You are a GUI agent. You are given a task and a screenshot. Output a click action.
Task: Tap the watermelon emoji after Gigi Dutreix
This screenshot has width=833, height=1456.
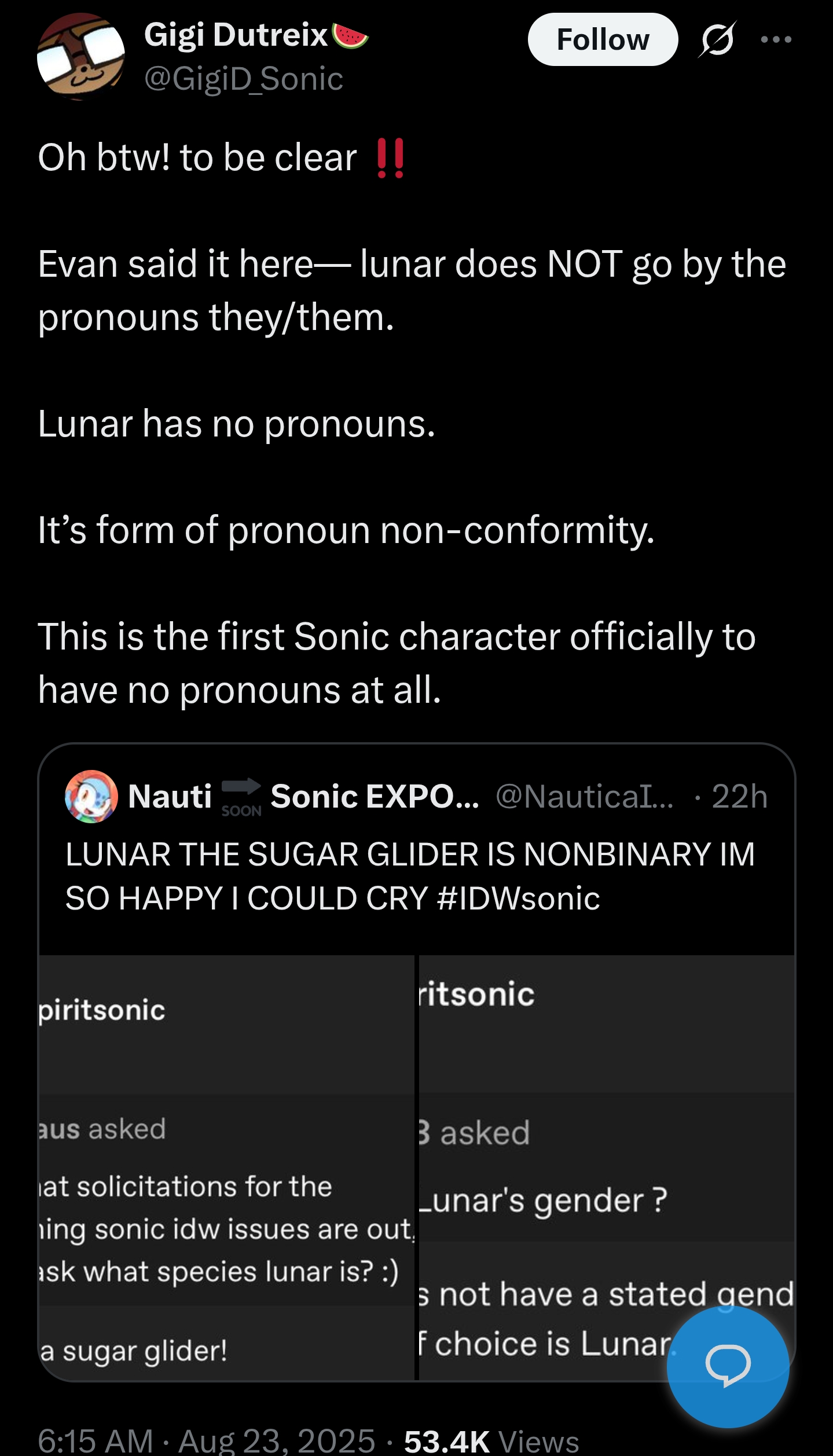tap(351, 36)
